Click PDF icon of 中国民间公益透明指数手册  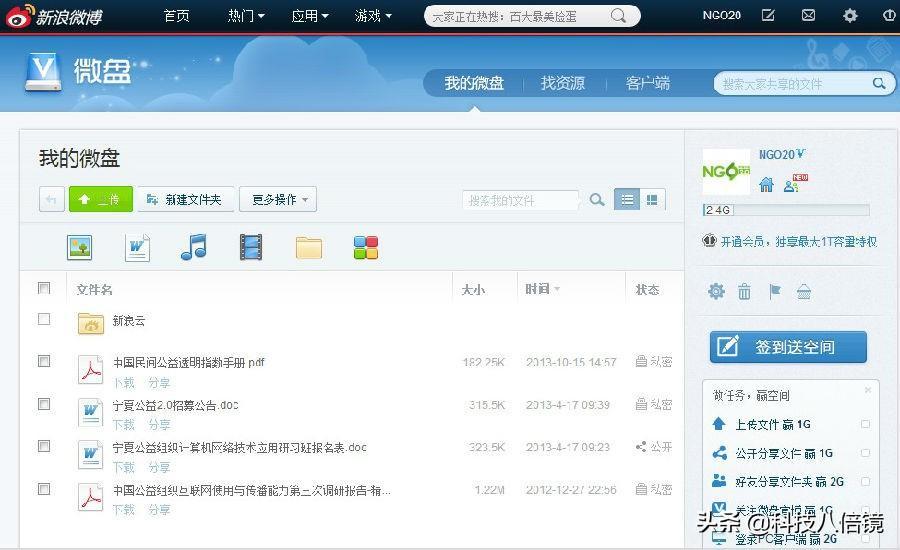(91, 369)
